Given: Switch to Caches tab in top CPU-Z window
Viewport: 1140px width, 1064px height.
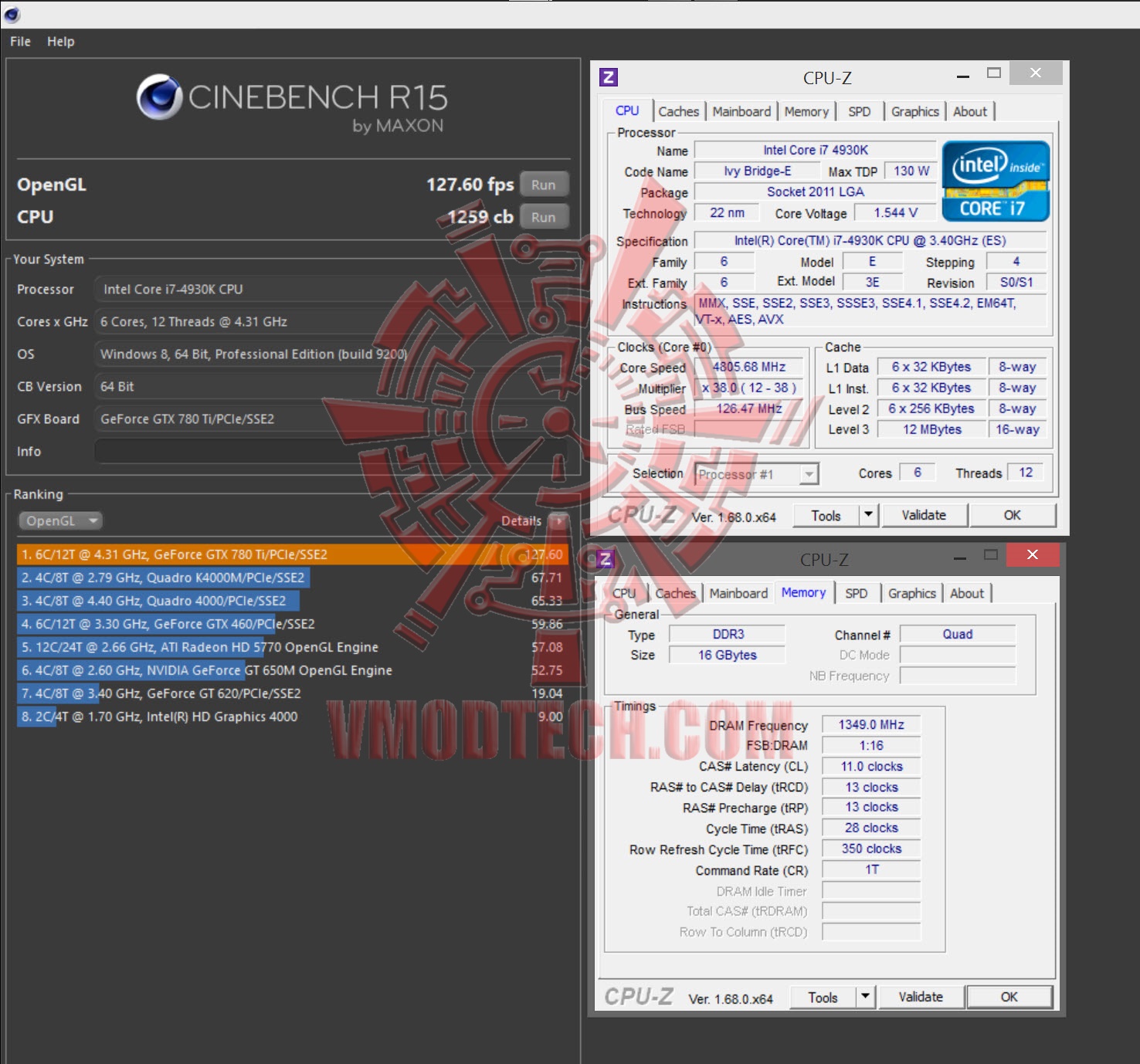Looking at the screenshot, I should [678, 112].
